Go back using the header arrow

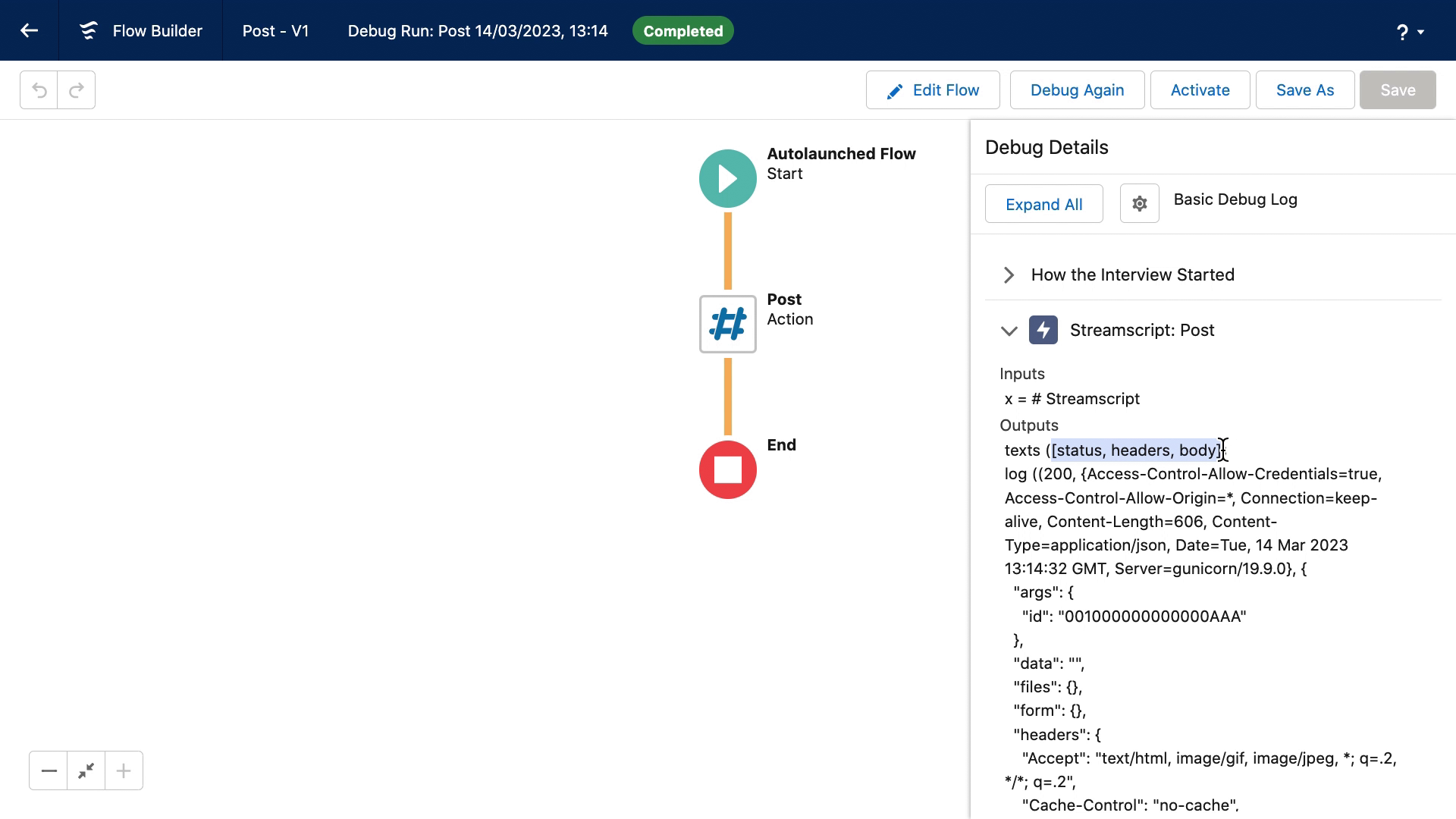pos(29,30)
